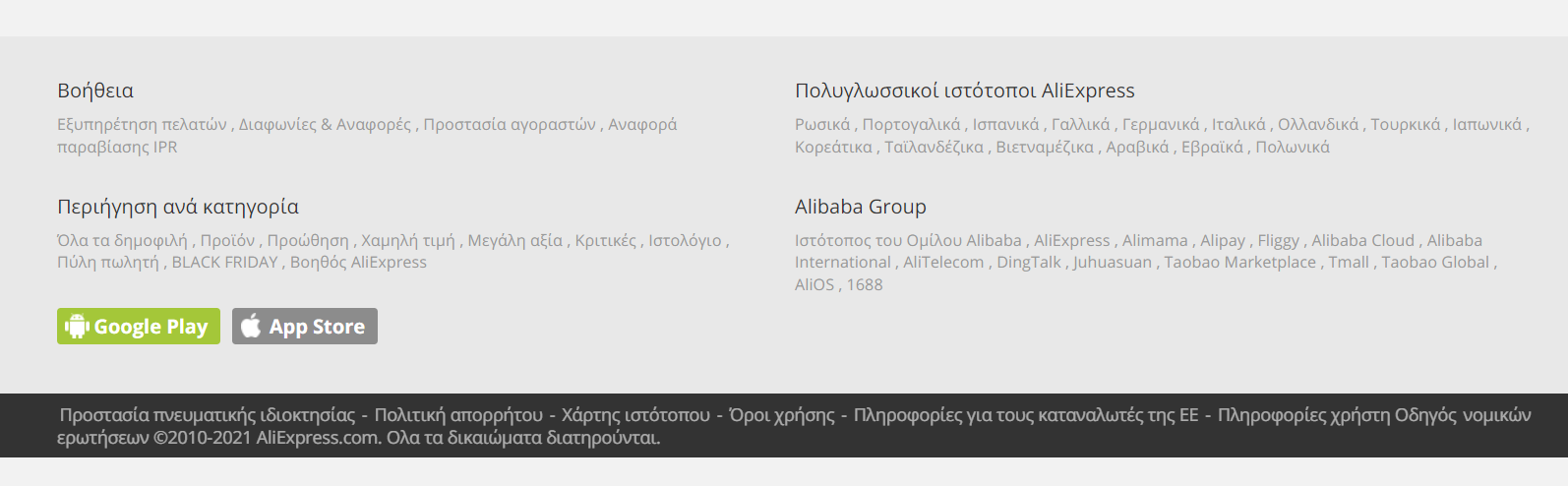Open the Πολωνικά language site

[1293, 147]
